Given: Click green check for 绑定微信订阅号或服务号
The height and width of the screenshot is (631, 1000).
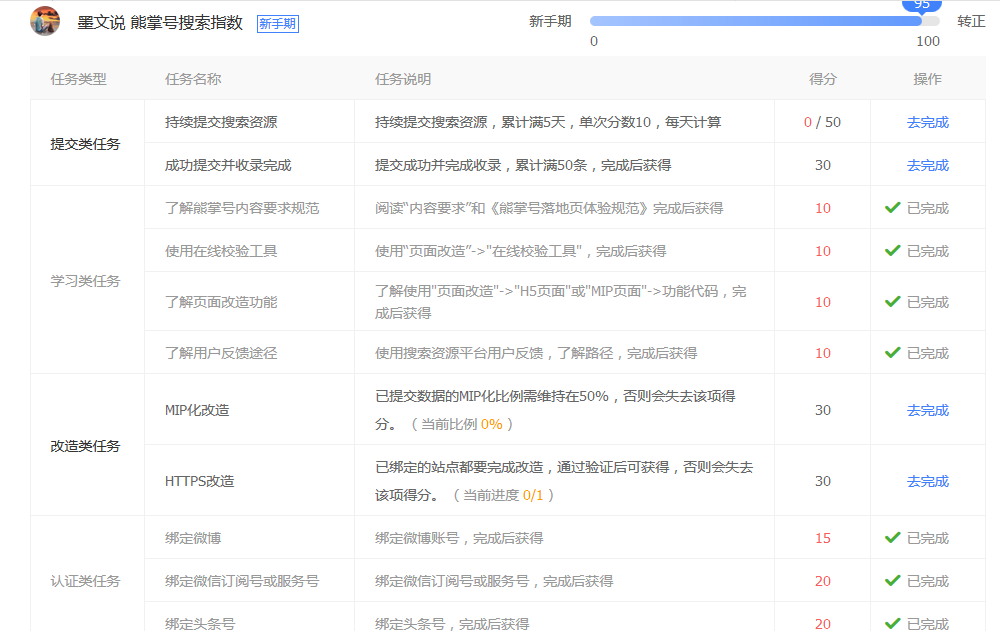Looking at the screenshot, I should click(893, 581).
